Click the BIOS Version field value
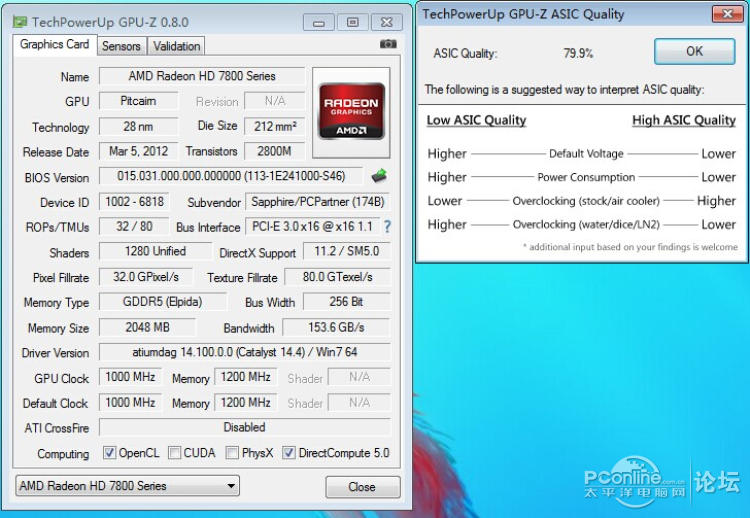 [x=231, y=176]
